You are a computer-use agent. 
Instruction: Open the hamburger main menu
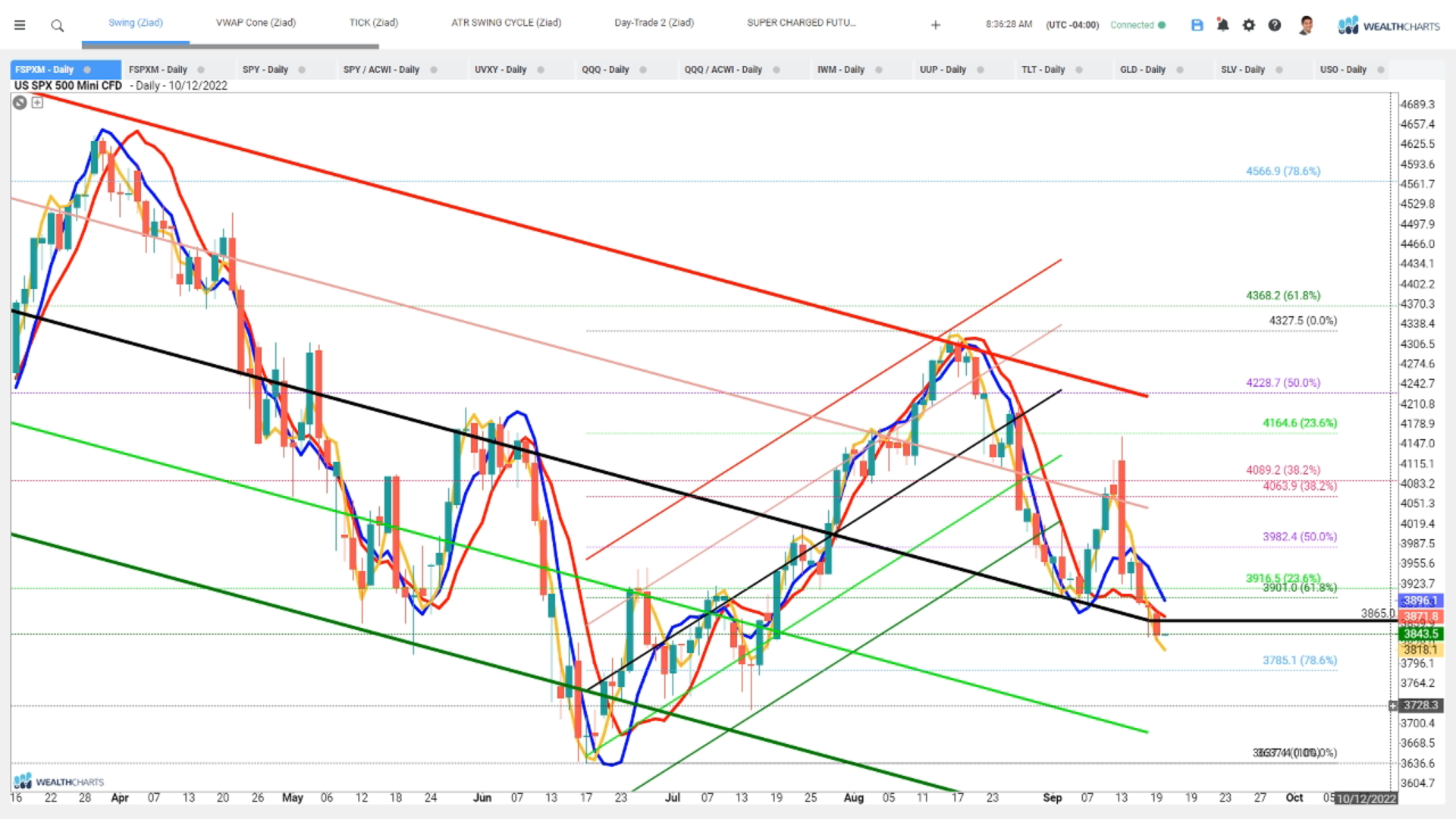tap(20, 25)
